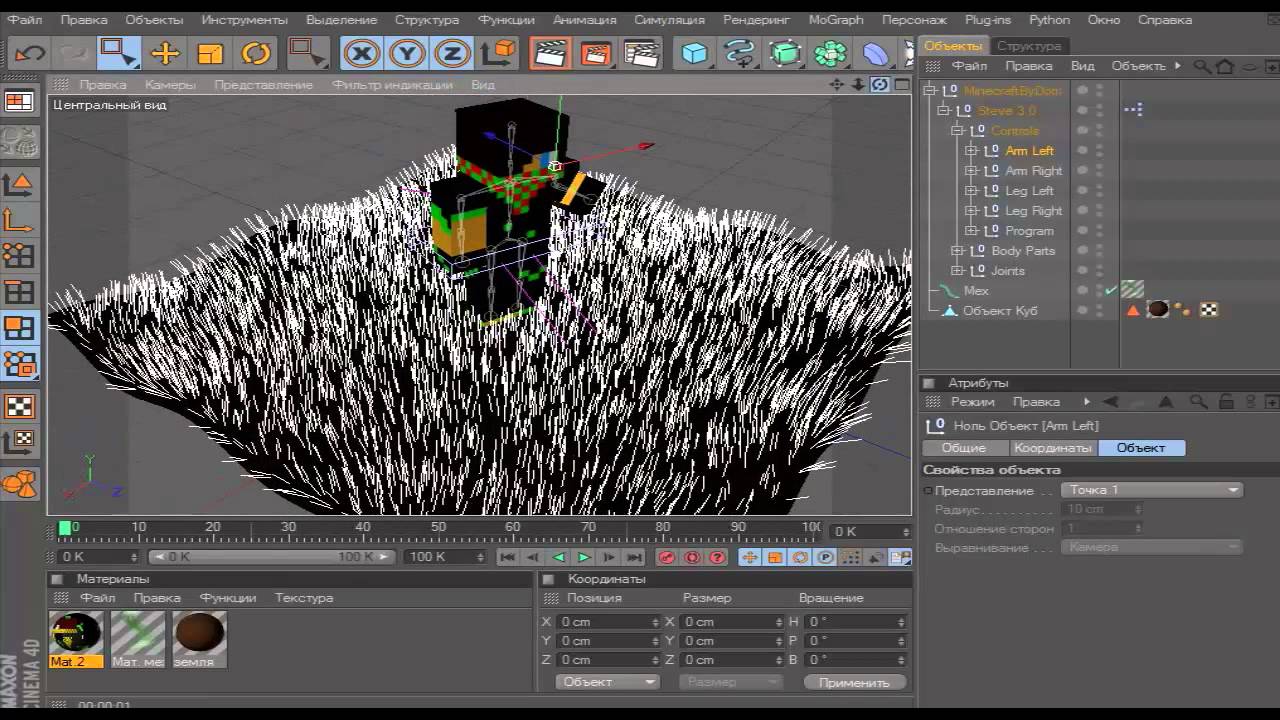Open the Общие attributes tab
The height and width of the screenshot is (720, 1280).
pyautogui.click(x=963, y=448)
